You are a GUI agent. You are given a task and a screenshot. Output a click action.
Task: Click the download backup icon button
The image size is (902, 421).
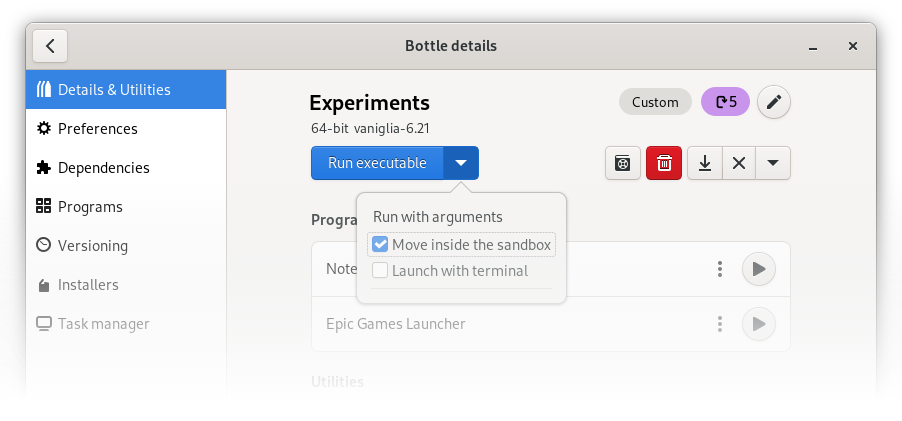tap(705, 163)
